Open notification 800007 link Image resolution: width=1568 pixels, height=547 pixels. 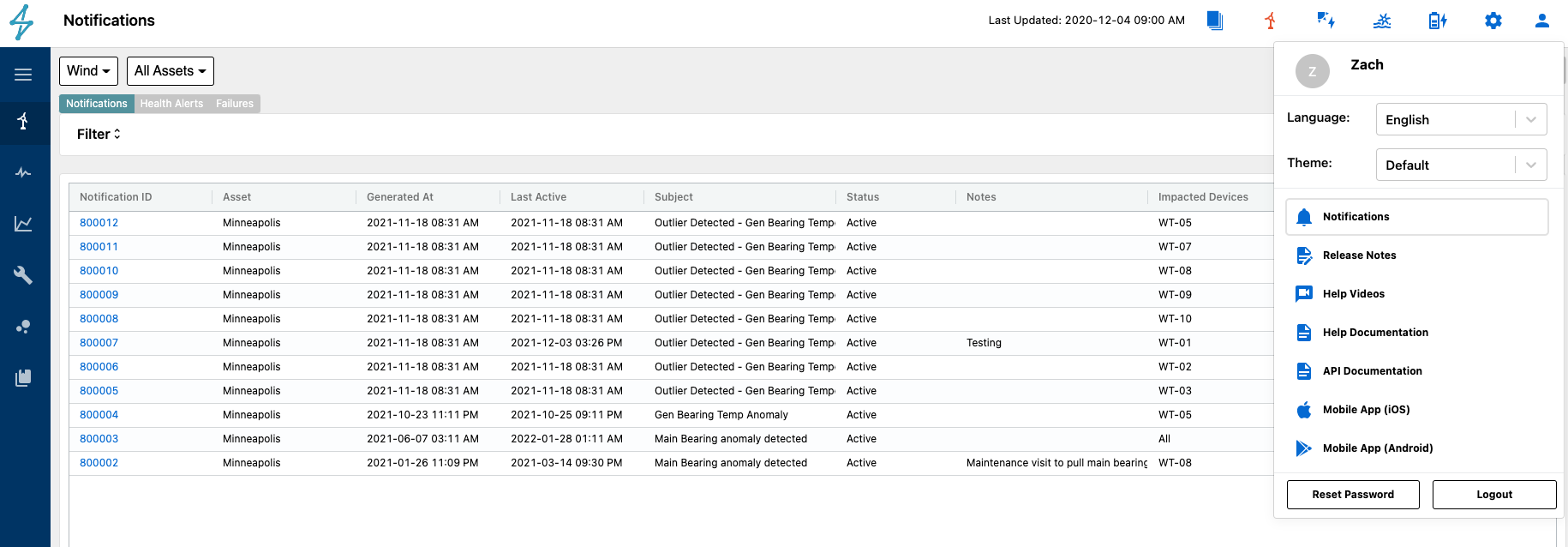click(x=99, y=343)
